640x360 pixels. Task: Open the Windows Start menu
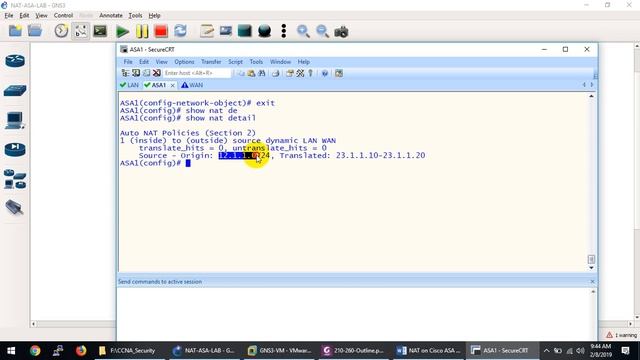(11, 351)
